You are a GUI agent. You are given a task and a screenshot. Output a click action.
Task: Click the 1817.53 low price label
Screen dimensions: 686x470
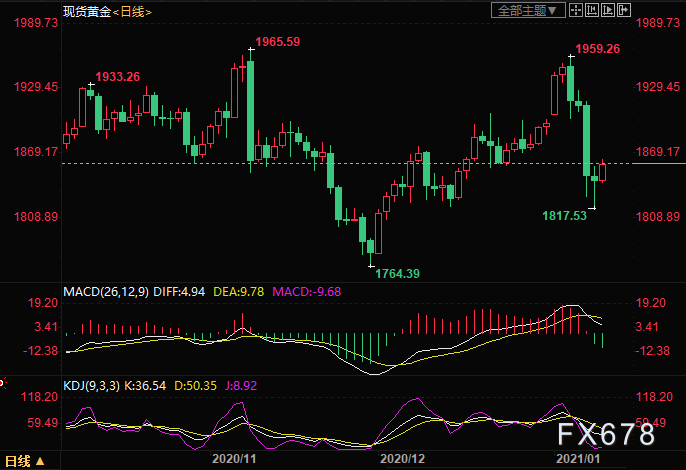(x=564, y=215)
